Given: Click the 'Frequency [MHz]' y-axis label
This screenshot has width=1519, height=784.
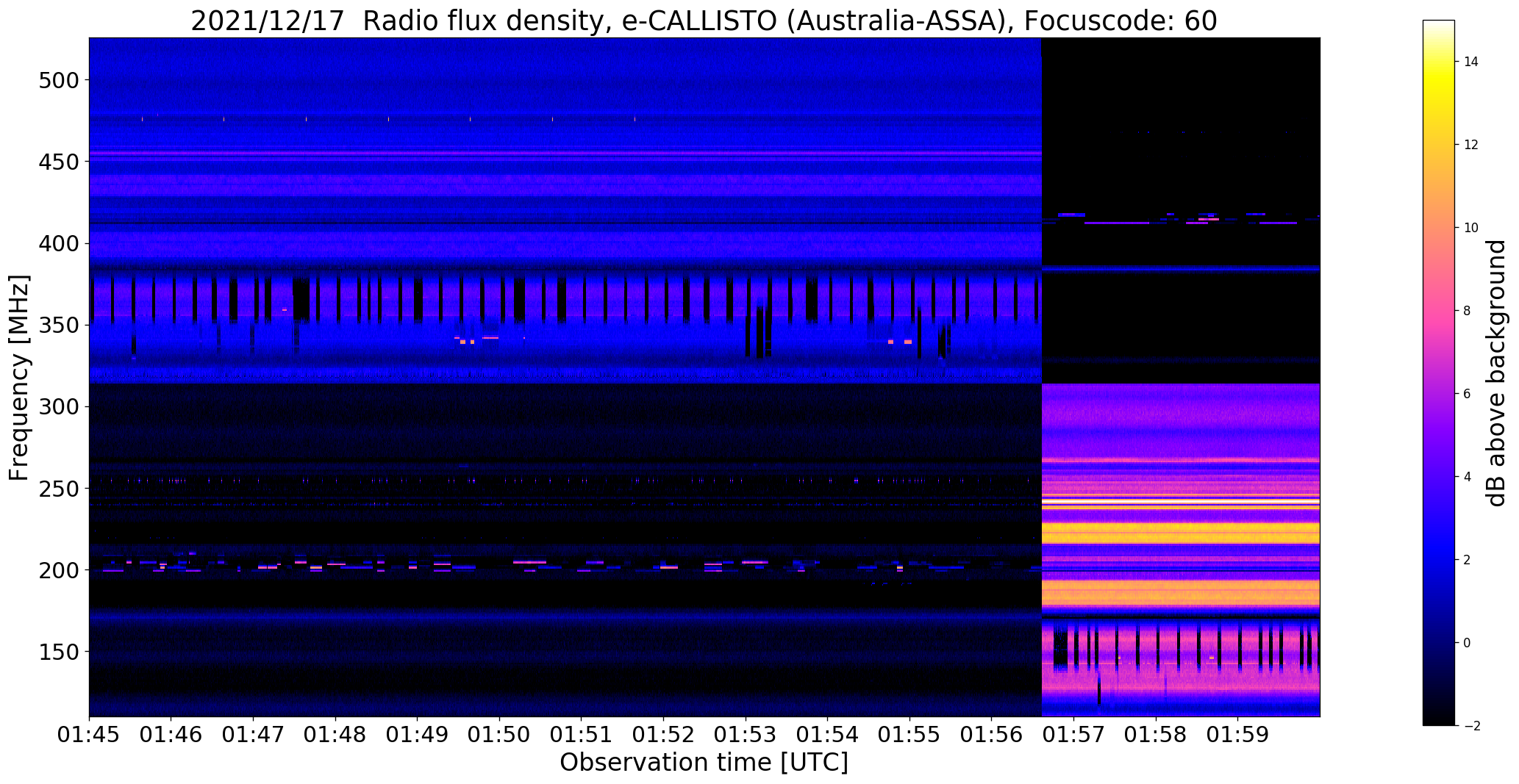Looking at the screenshot, I should tap(19, 378).
